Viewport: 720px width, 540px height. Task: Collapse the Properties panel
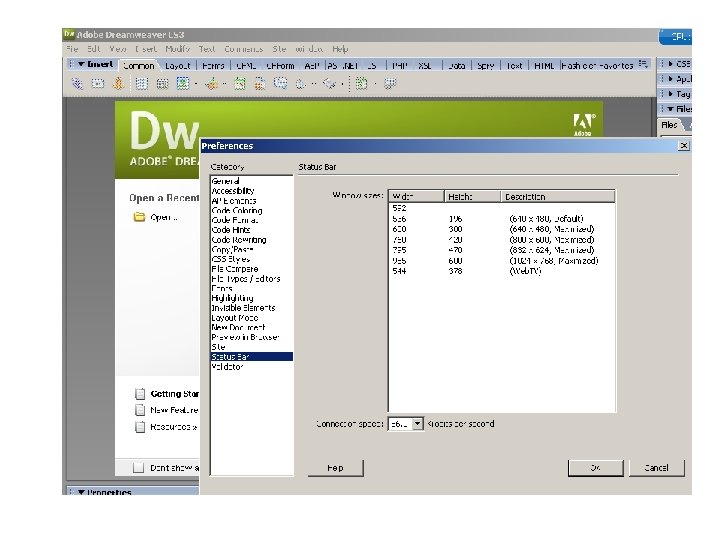(81, 492)
